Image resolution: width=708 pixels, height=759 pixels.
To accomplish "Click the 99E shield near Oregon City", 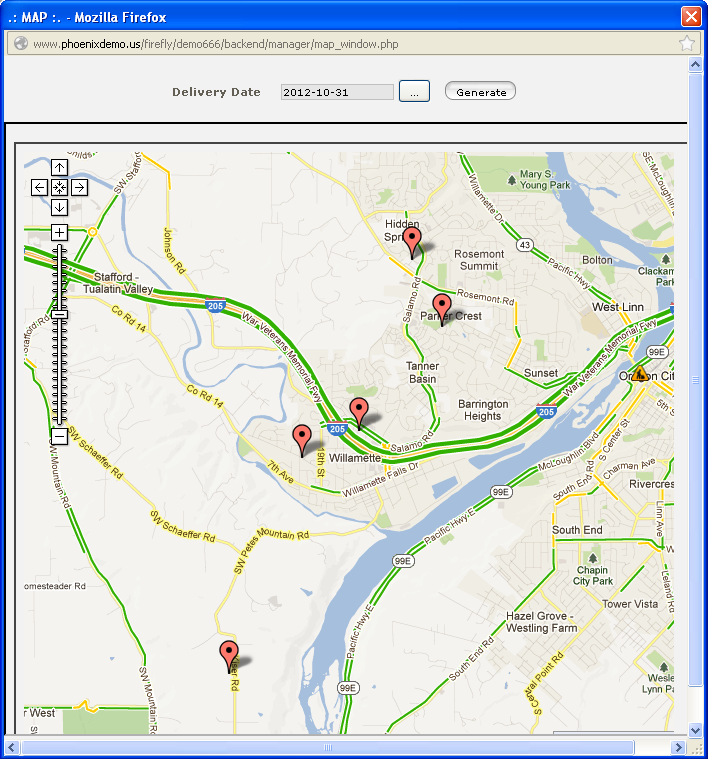I will [x=657, y=352].
